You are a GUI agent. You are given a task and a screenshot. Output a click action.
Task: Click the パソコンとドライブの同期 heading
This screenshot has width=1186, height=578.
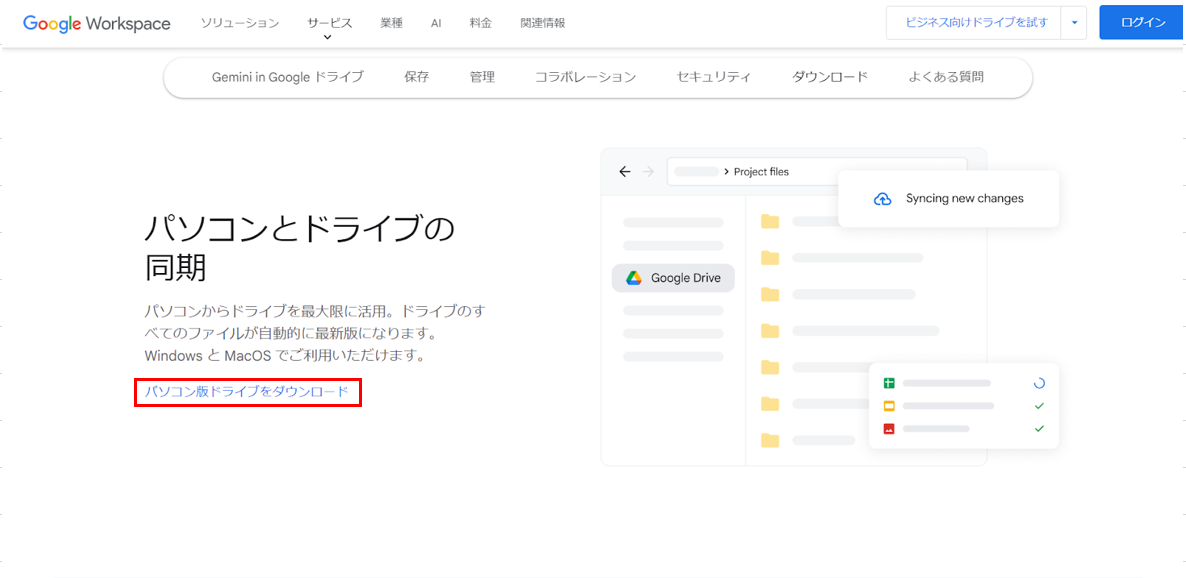pyautogui.click(x=300, y=247)
